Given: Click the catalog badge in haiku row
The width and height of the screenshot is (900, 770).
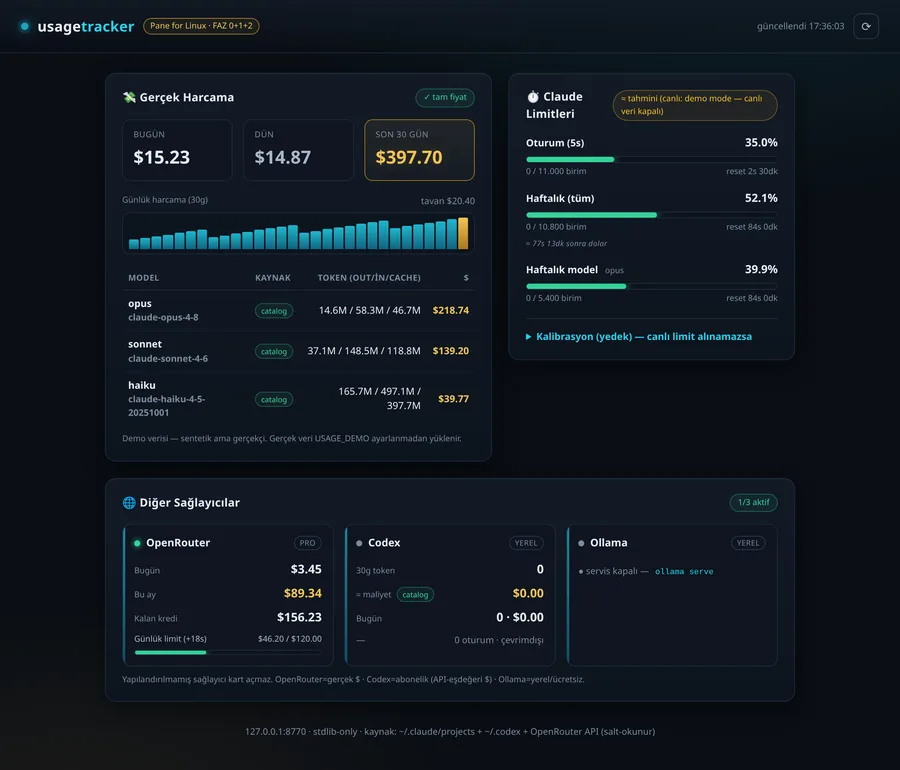Looking at the screenshot, I should pos(274,399).
